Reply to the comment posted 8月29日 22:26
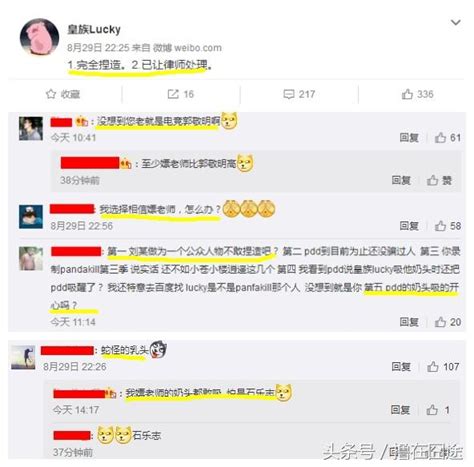The width and height of the screenshot is (474, 467). 401,367
